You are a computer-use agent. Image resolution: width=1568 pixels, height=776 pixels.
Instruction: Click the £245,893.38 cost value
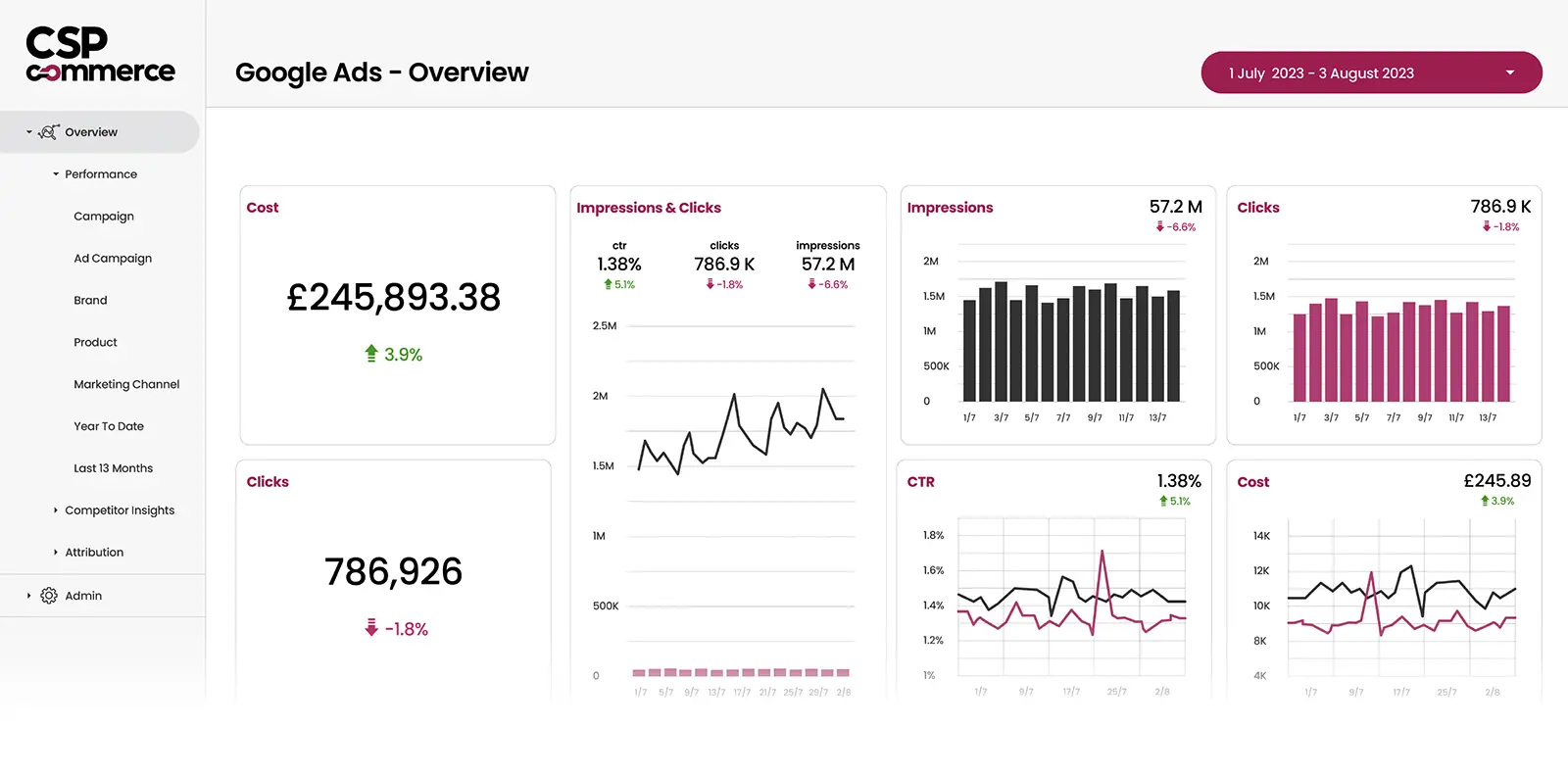[393, 297]
